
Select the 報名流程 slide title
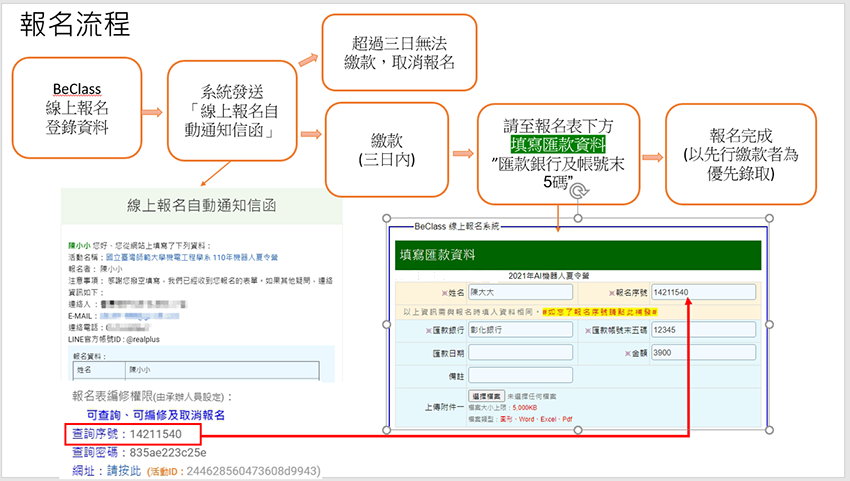click(75, 24)
